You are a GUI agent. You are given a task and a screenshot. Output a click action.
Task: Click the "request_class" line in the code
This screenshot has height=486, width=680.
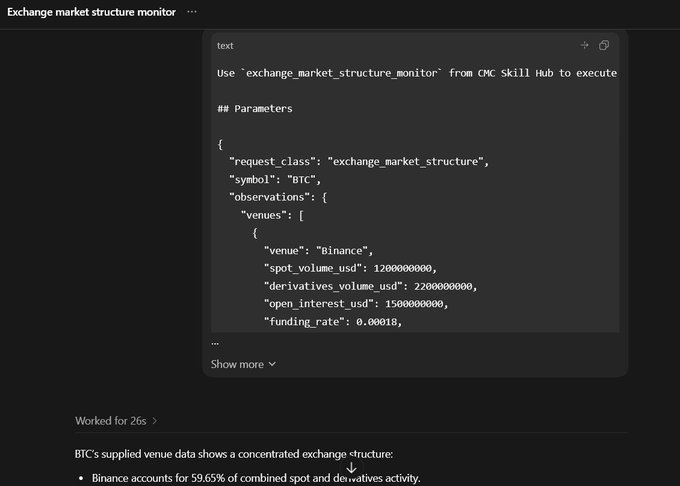[359, 162]
